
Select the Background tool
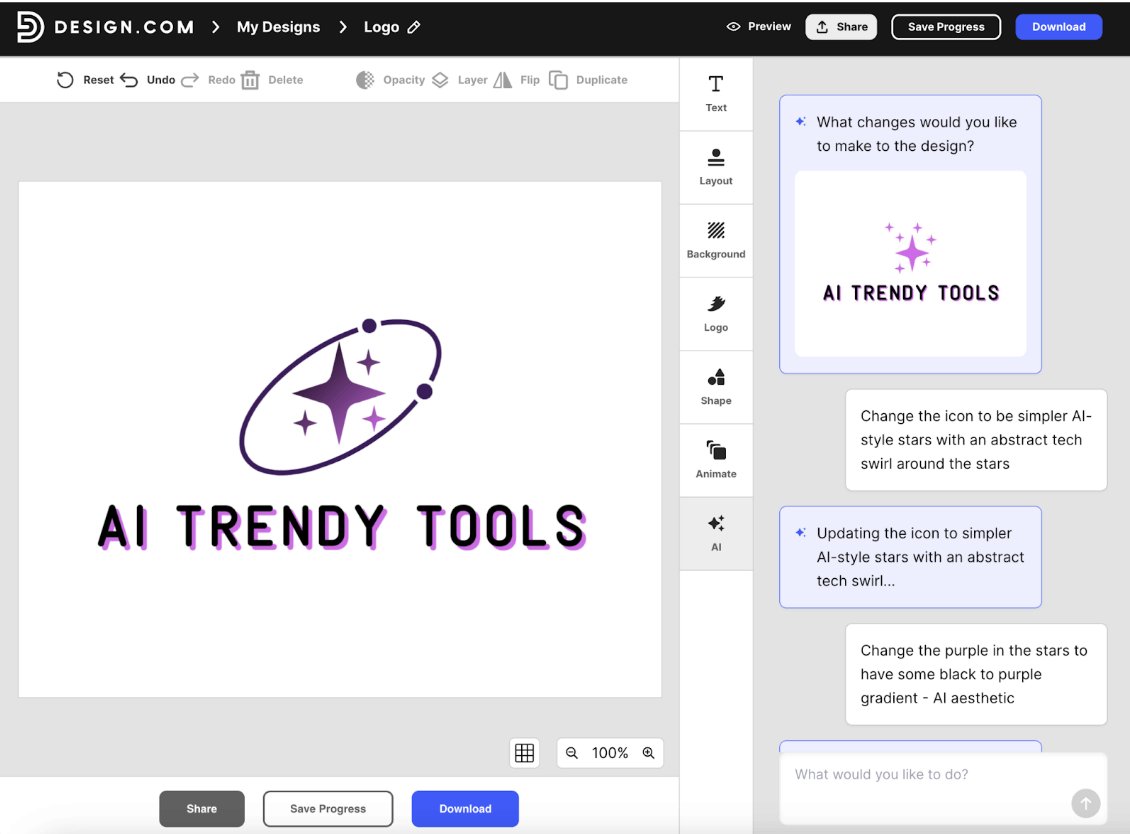(716, 240)
